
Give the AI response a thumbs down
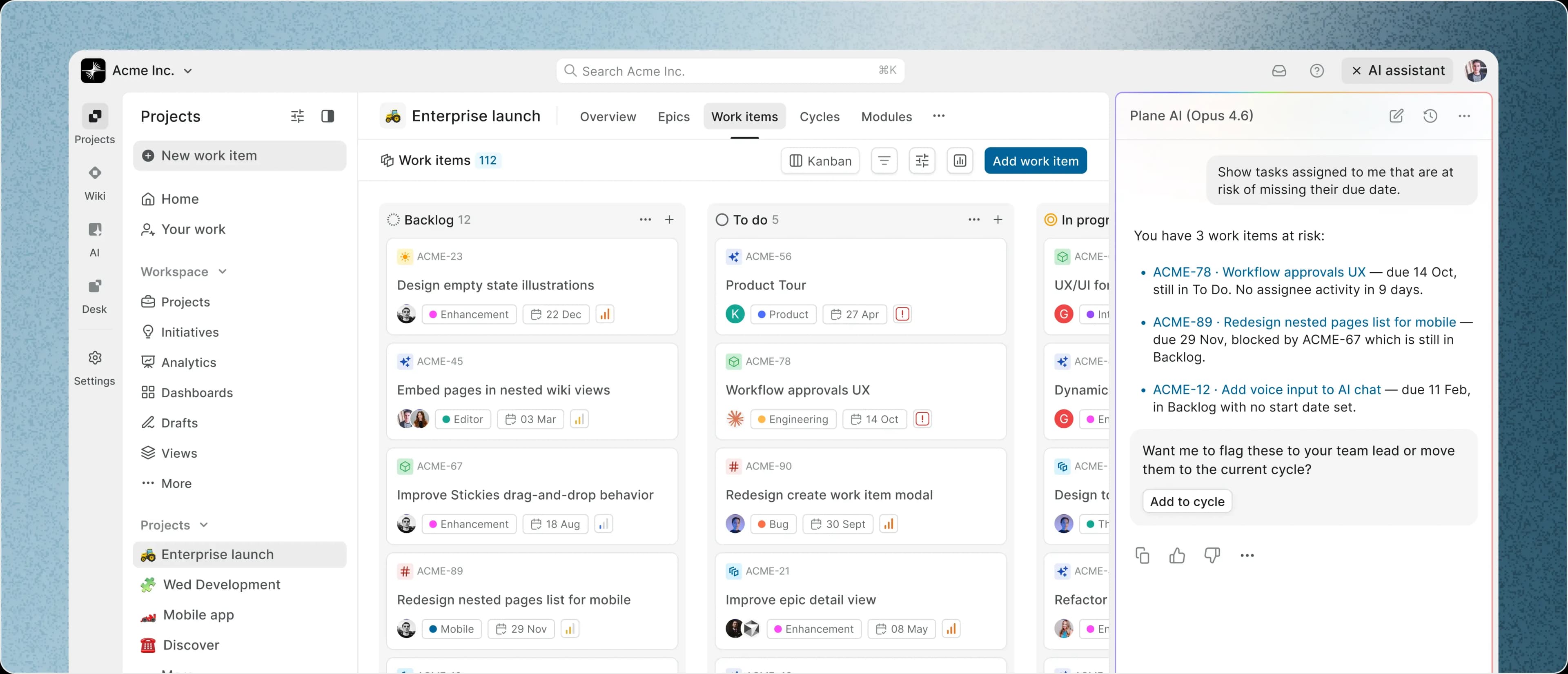click(1212, 555)
